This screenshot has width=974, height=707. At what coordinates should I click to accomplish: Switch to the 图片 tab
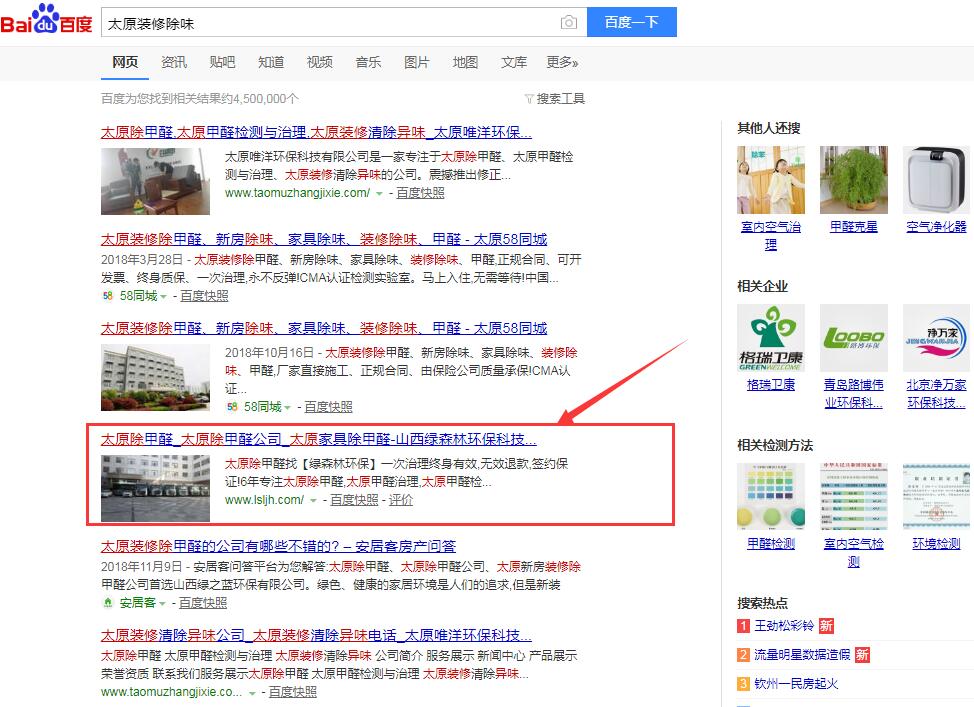coord(417,62)
